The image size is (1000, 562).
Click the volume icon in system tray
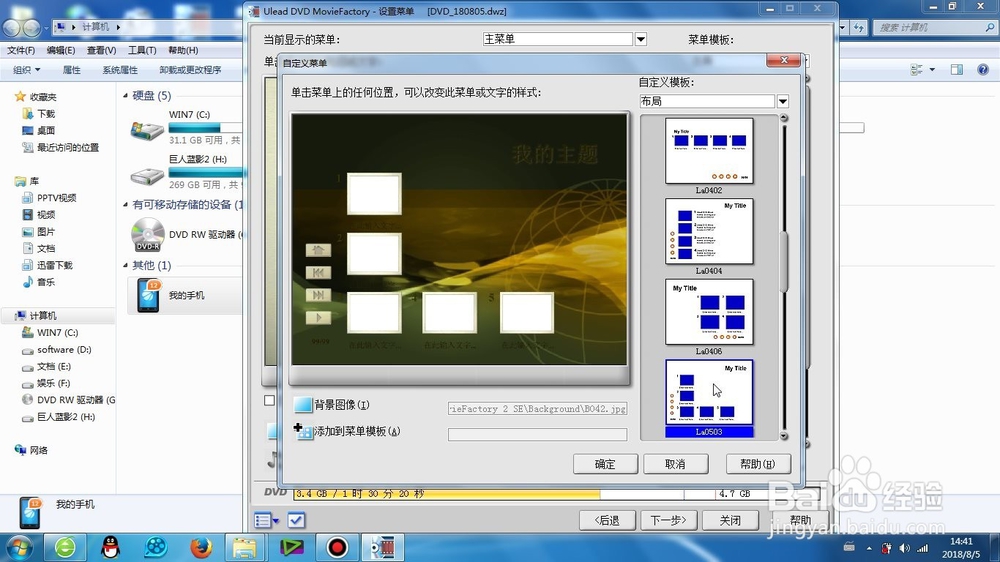point(904,548)
